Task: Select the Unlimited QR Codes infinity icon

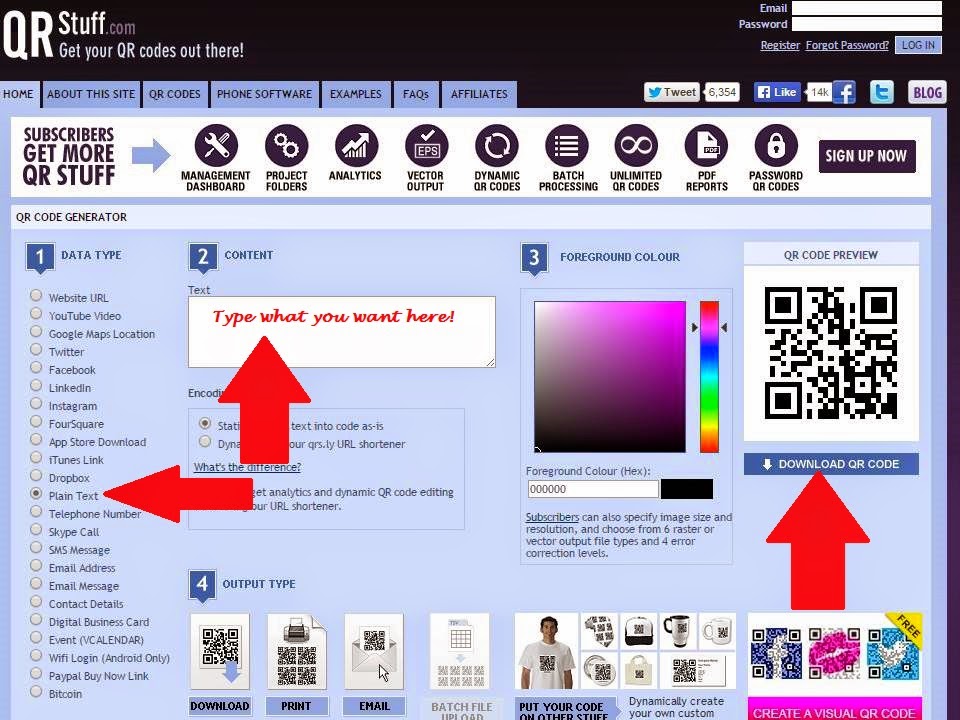Action: point(636,146)
